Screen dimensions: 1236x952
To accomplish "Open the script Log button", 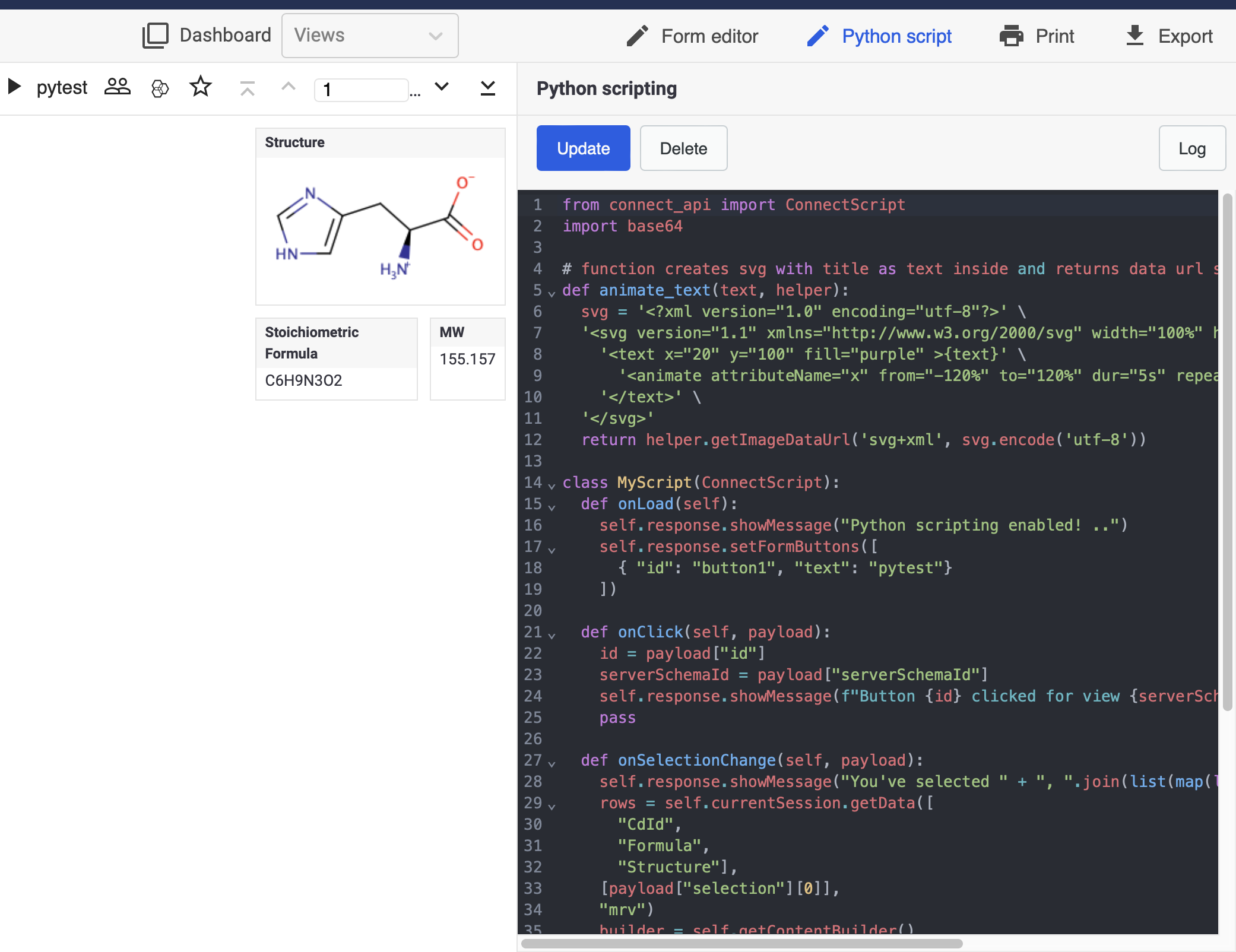I will 1191,148.
